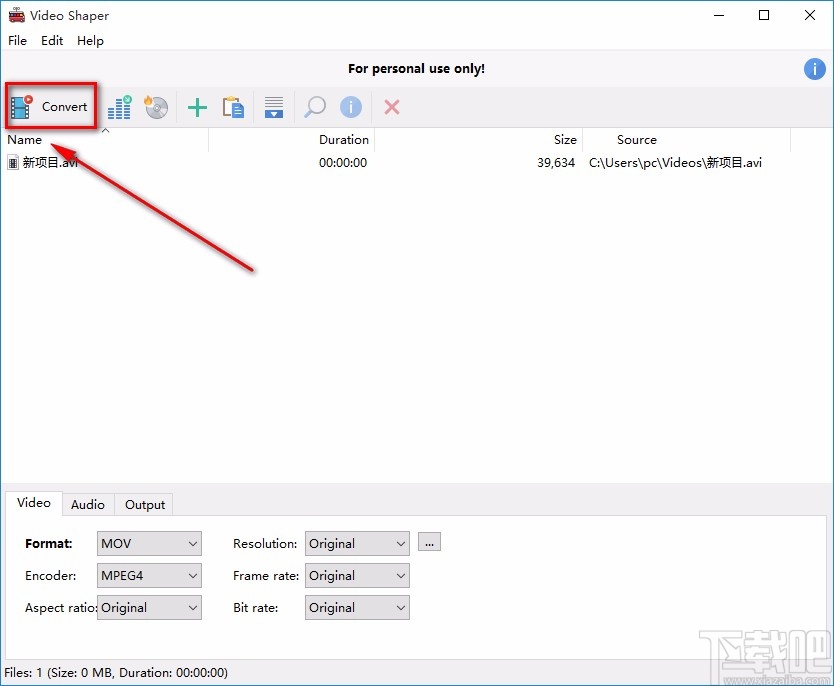Add files with the green plus icon
This screenshot has height=686, width=834.
coord(197,107)
